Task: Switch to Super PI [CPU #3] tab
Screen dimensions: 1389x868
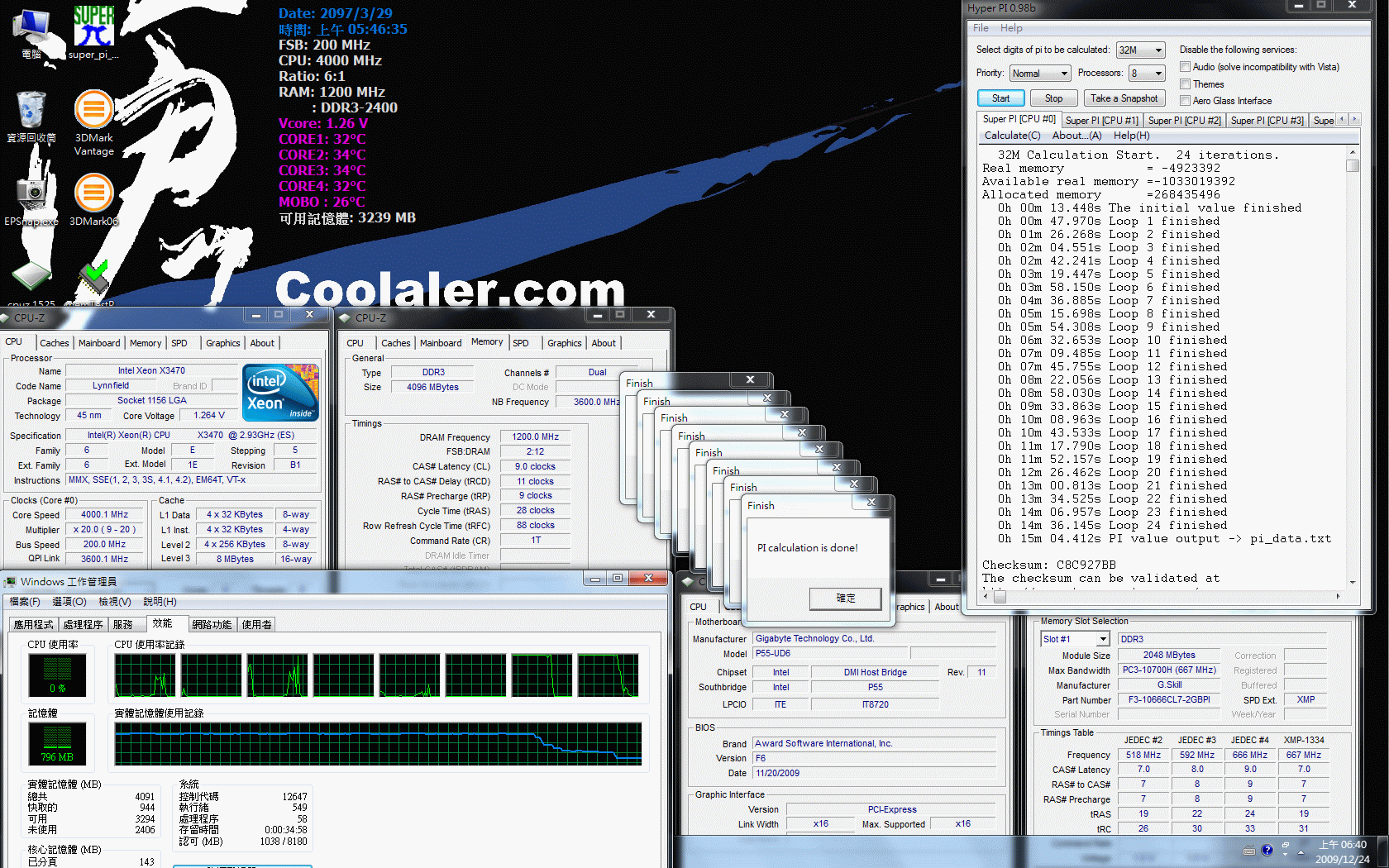Action: click(1267, 121)
